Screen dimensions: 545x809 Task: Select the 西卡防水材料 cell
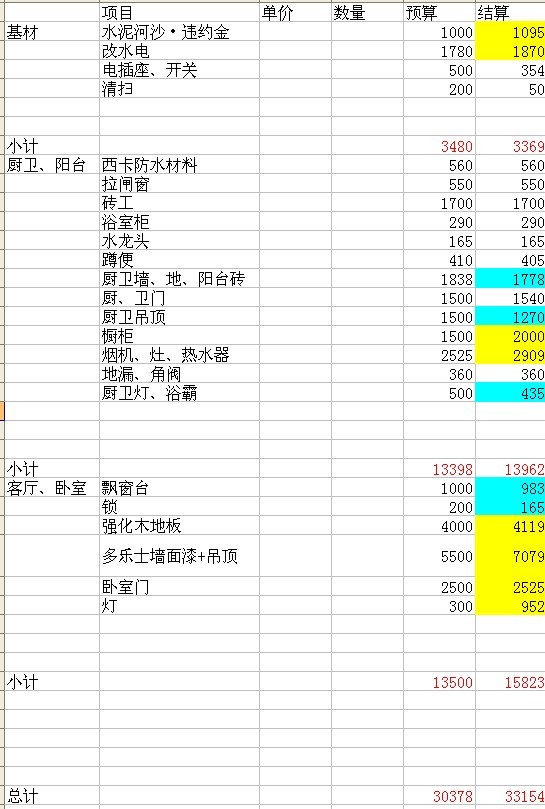tap(179, 165)
